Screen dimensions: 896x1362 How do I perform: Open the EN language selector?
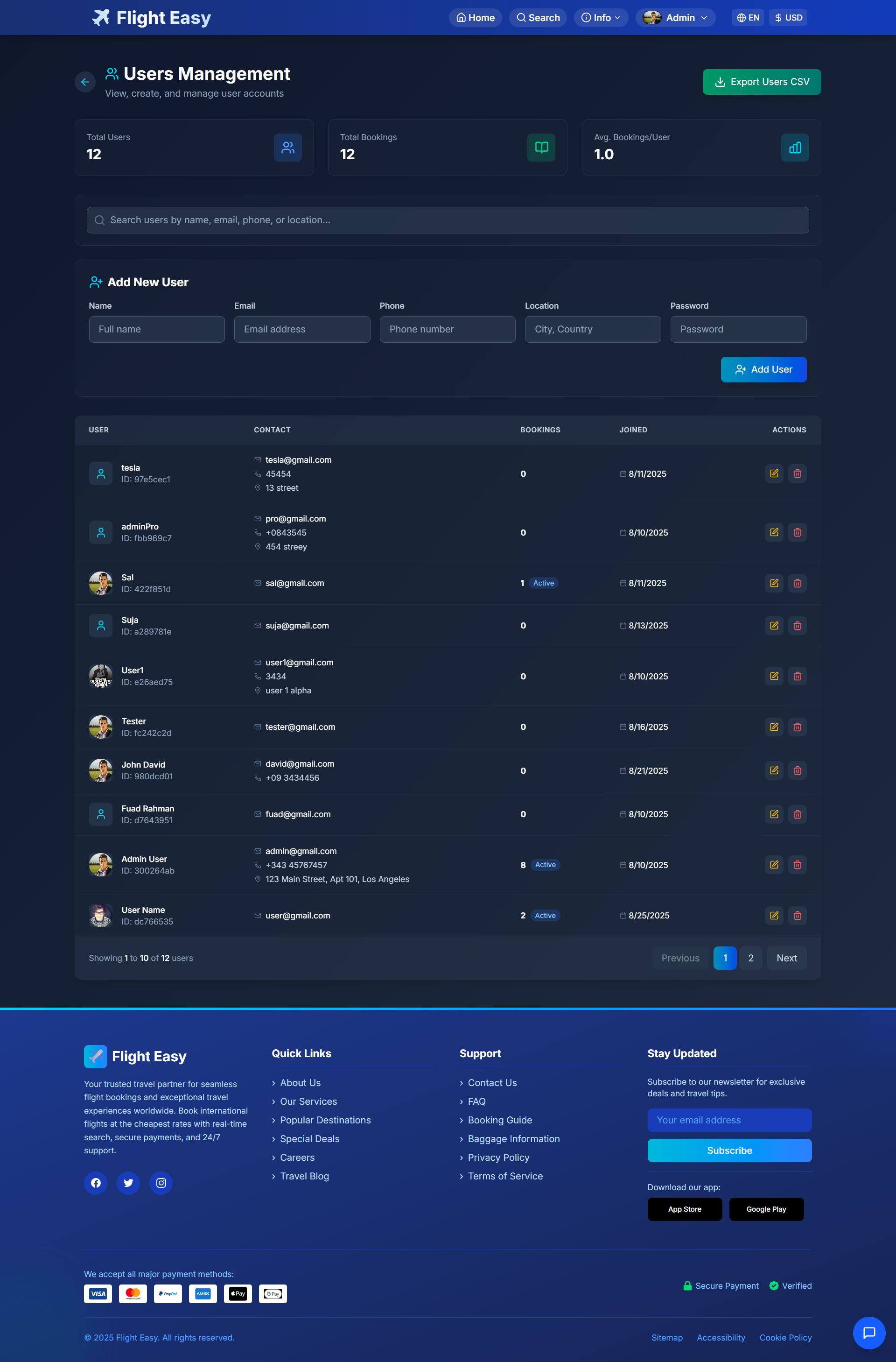coord(747,18)
